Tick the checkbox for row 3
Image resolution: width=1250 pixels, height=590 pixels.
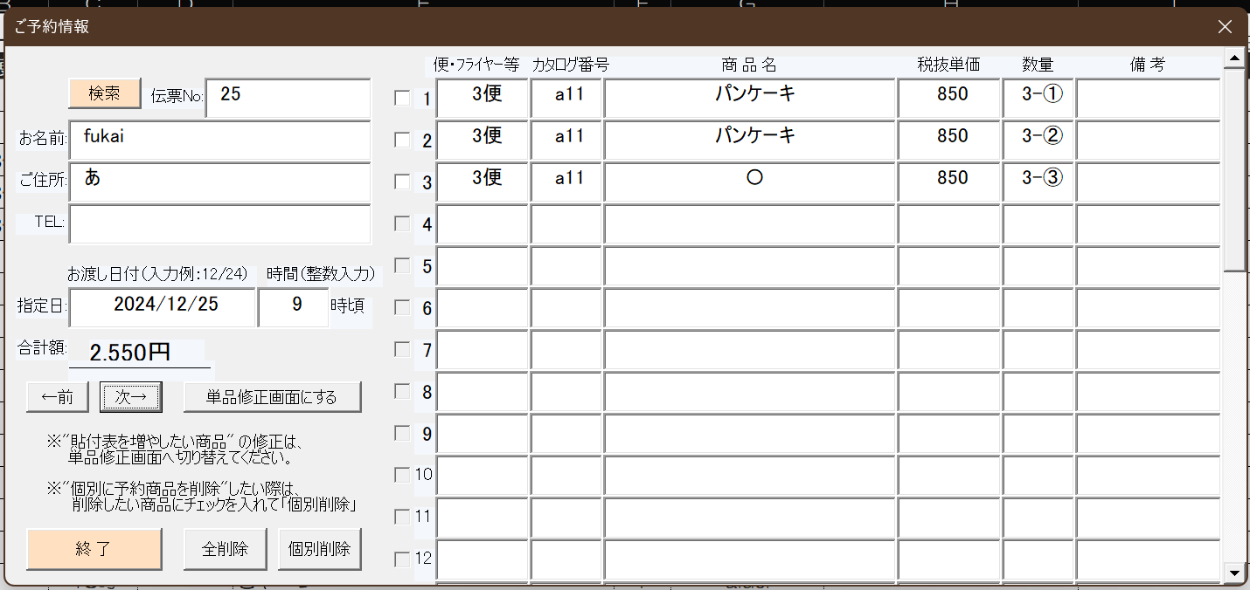pyautogui.click(x=402, y=183)
